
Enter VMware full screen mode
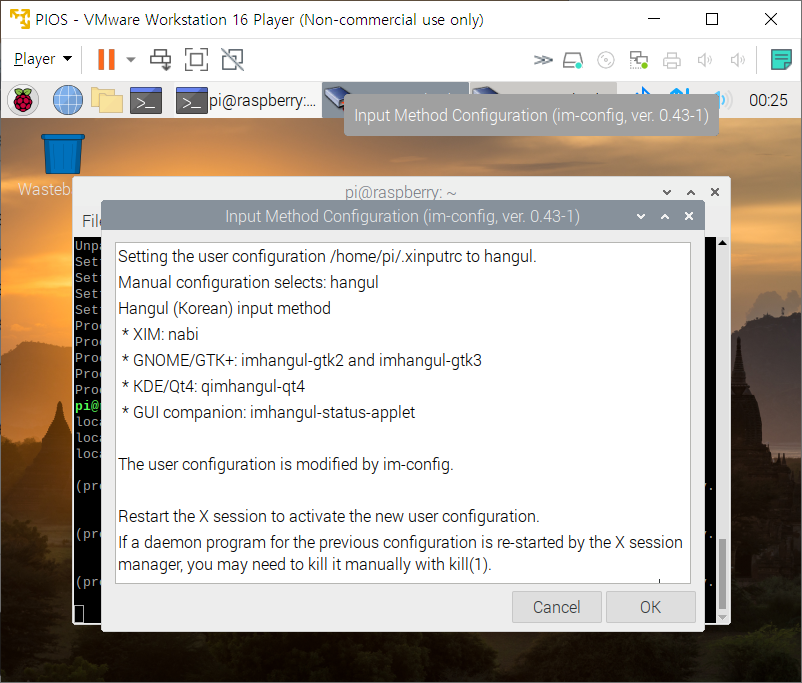(196, 59)
